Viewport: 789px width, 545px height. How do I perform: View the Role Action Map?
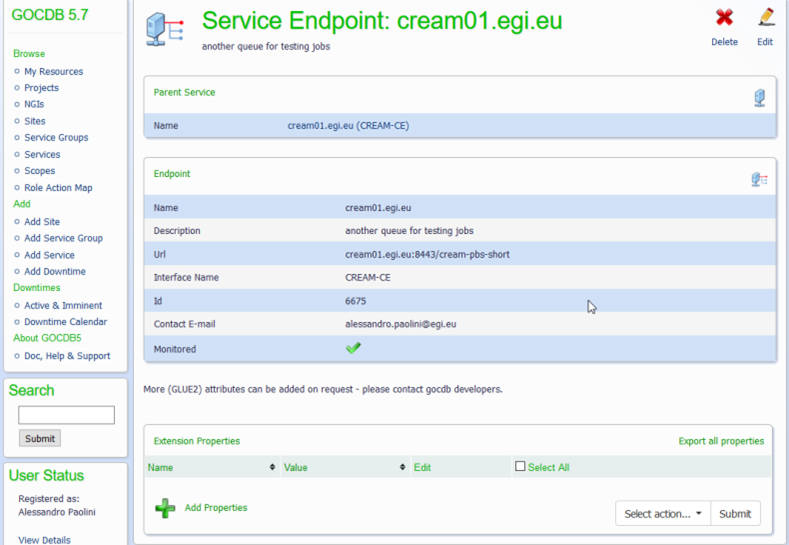(x=58, y=188)
